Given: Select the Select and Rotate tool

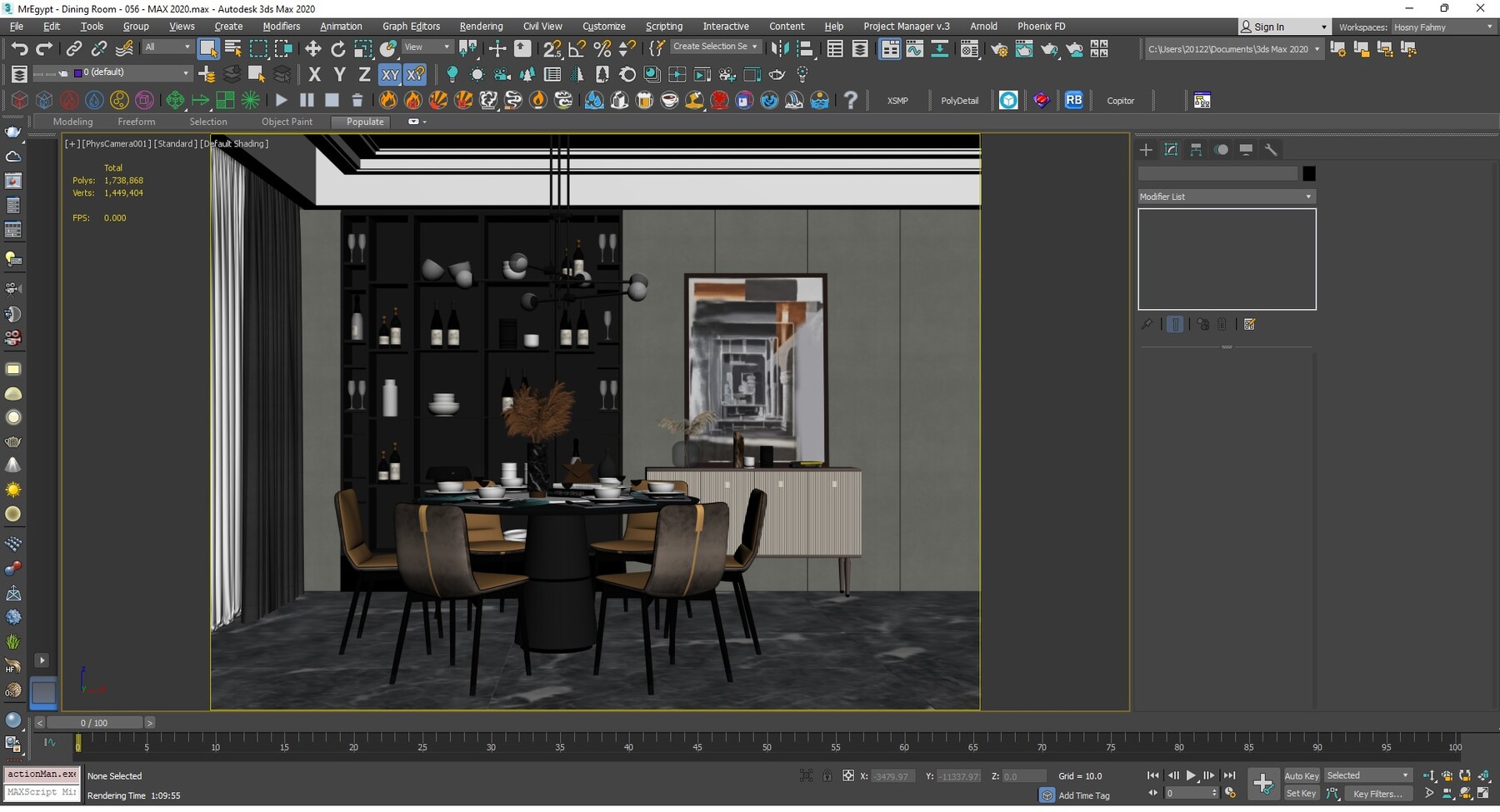Looking at the screenshot, I should coord(338,47).
